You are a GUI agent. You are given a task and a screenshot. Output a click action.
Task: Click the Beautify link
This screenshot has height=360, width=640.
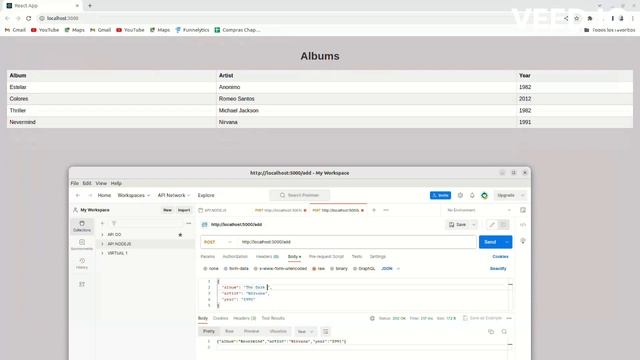tap(498, 269)
